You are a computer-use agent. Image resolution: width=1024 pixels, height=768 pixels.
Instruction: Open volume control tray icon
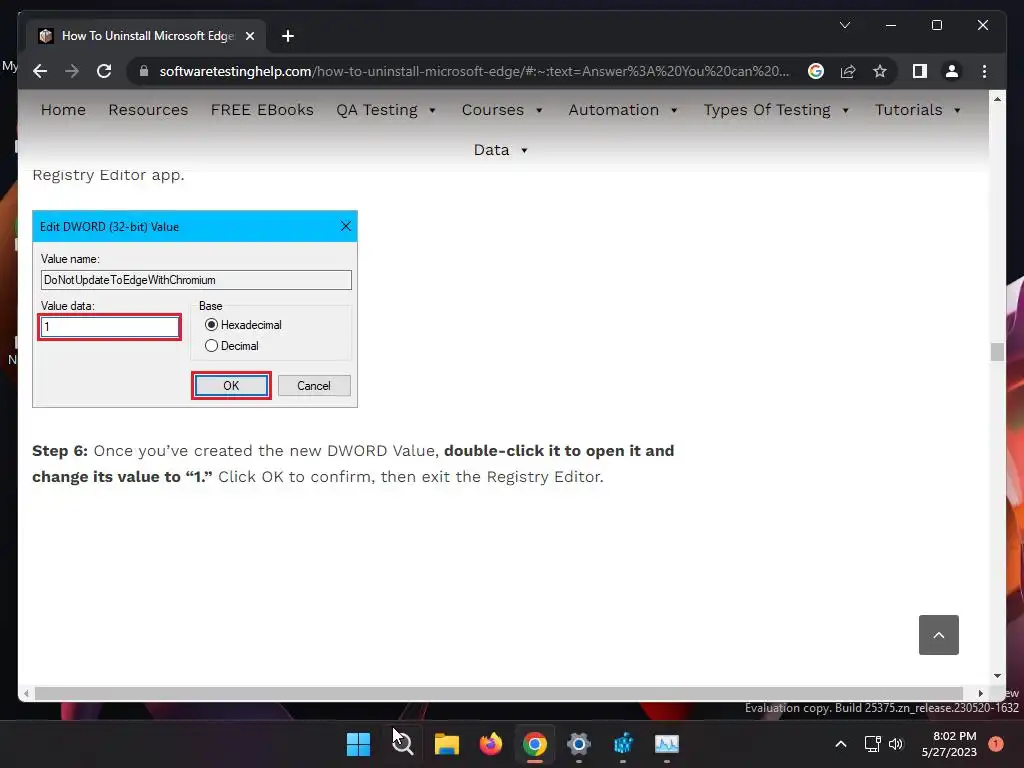pyautogui.click(x=896, y=744)
